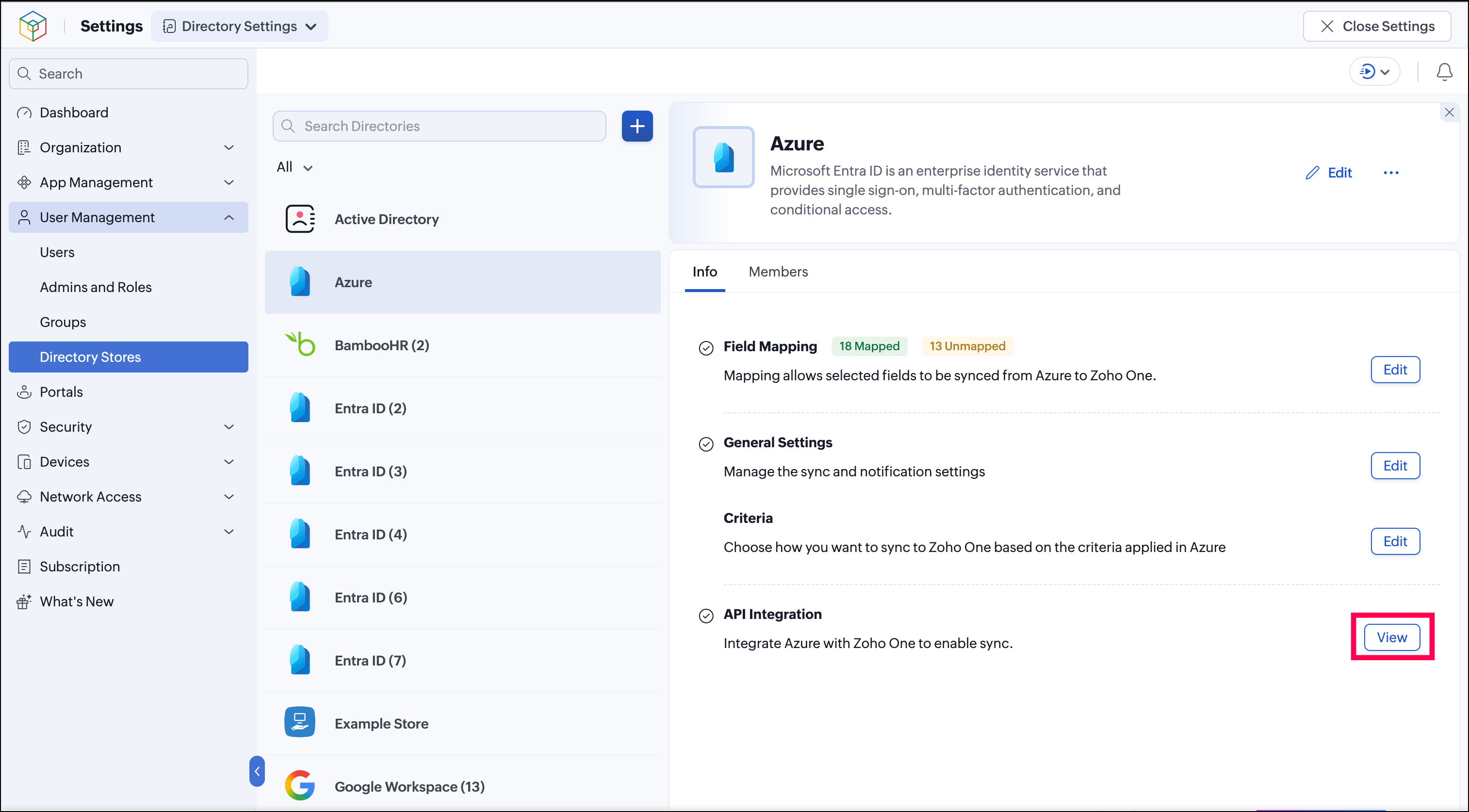The height and width of the screenshot is (812, 1469).
Task: Collapse the User Management chevron
Action: 229,217
